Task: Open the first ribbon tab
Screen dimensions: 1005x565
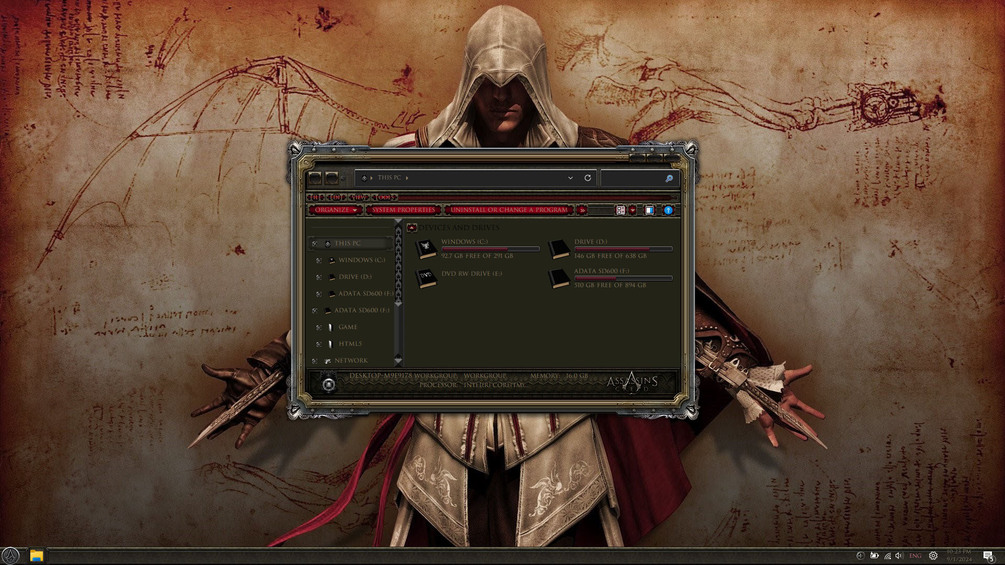Action: [315, 197]
